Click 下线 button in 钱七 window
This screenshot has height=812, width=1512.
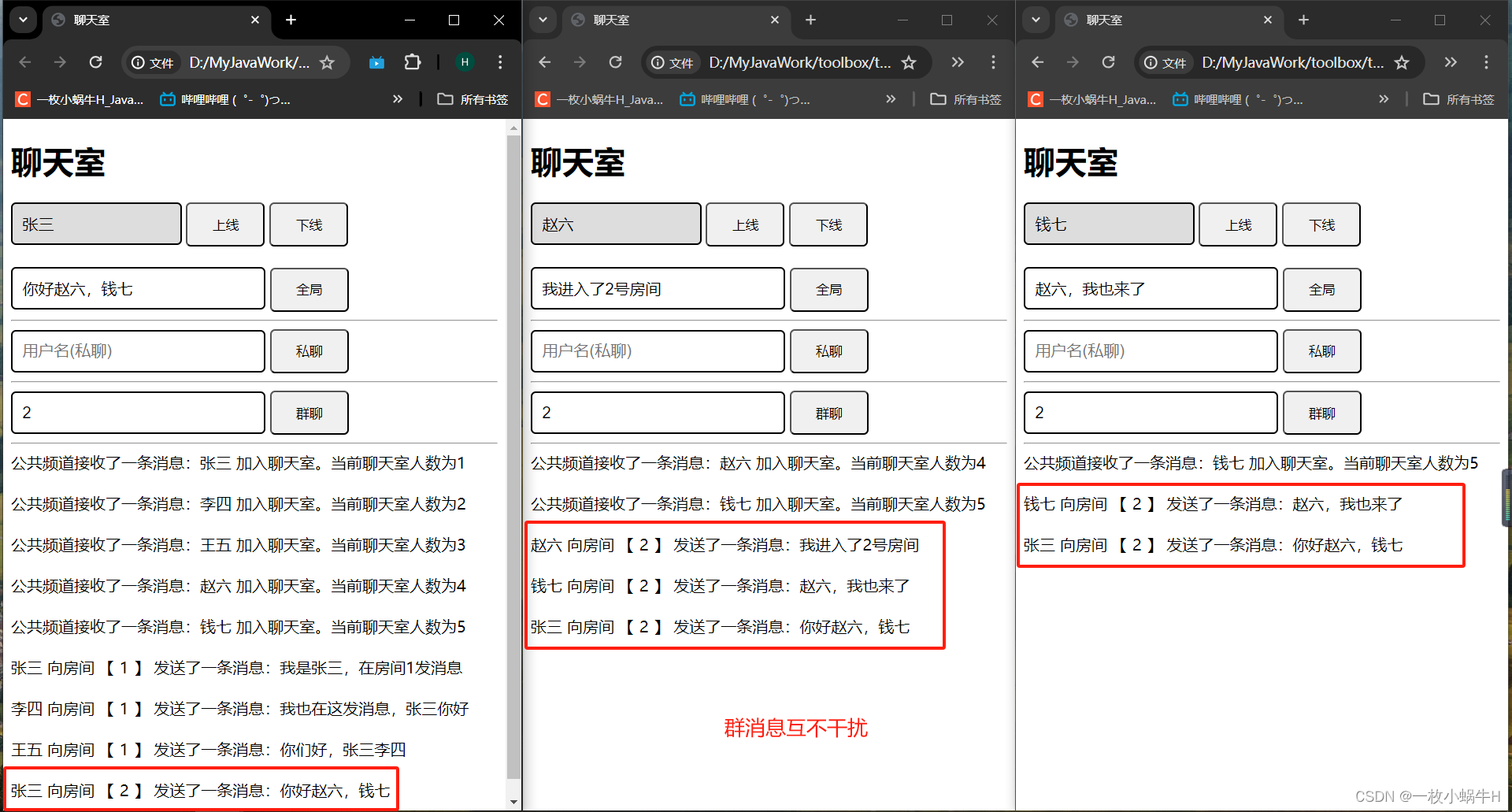1321,224
